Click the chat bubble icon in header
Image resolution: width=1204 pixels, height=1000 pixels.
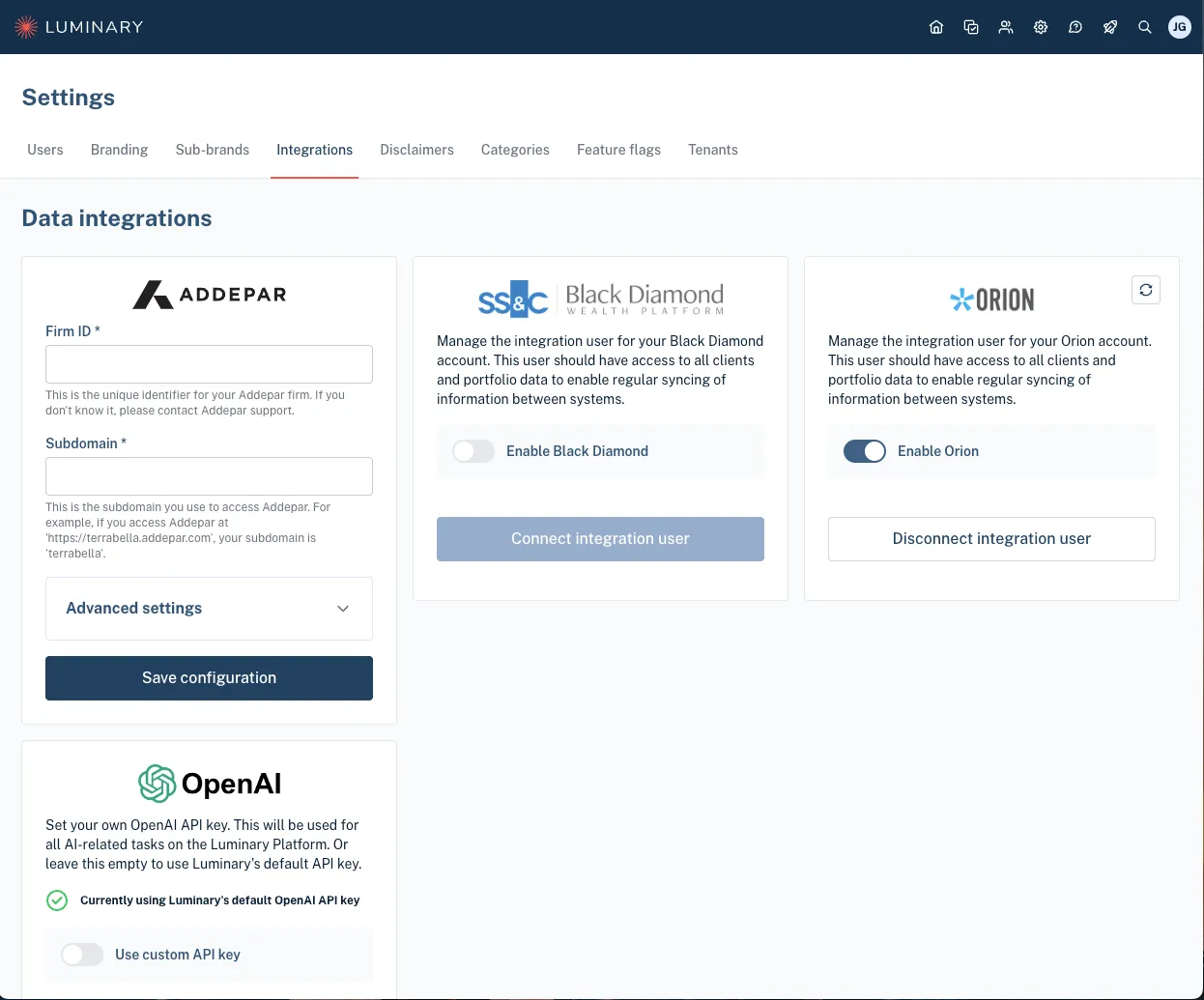point(1075,27)
